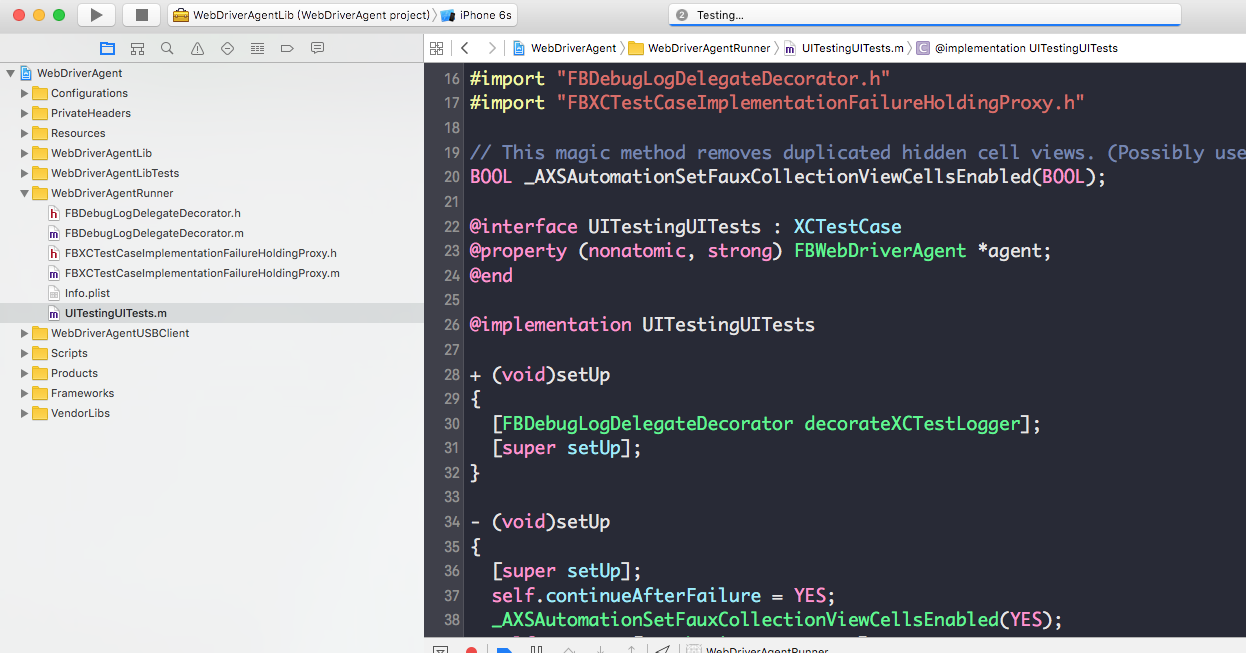
Task: Open the Find navigator magnifier
Action: pos(167,48)
